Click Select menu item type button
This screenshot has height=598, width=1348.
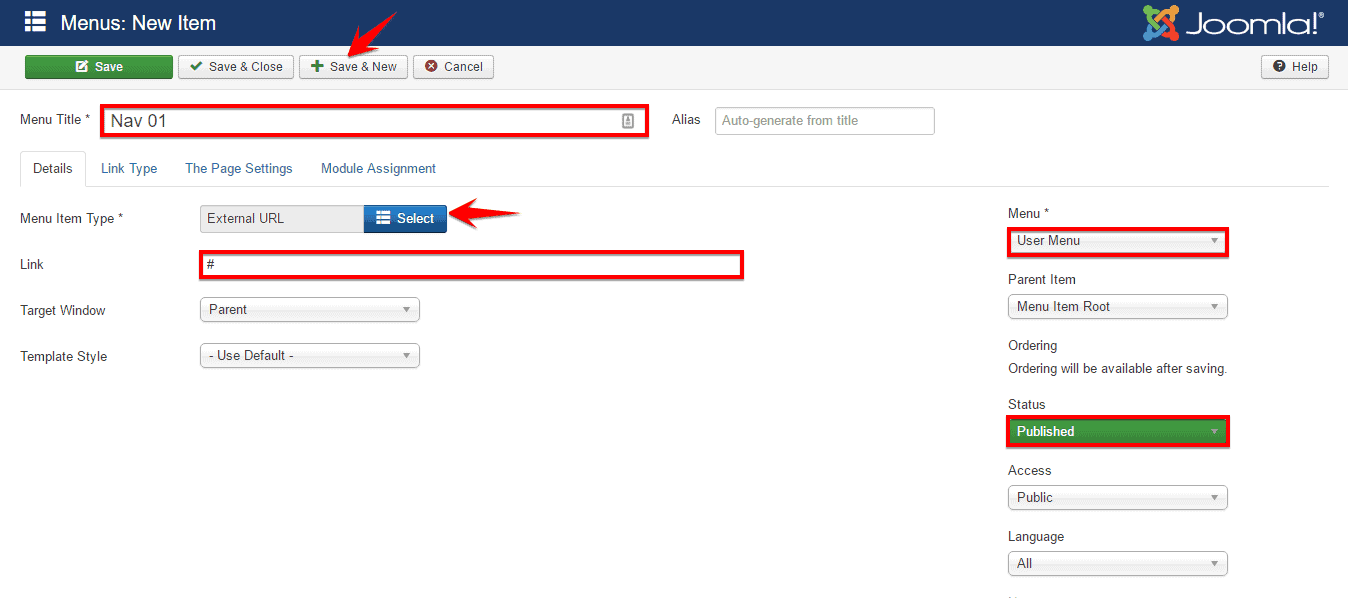[405, 218]
